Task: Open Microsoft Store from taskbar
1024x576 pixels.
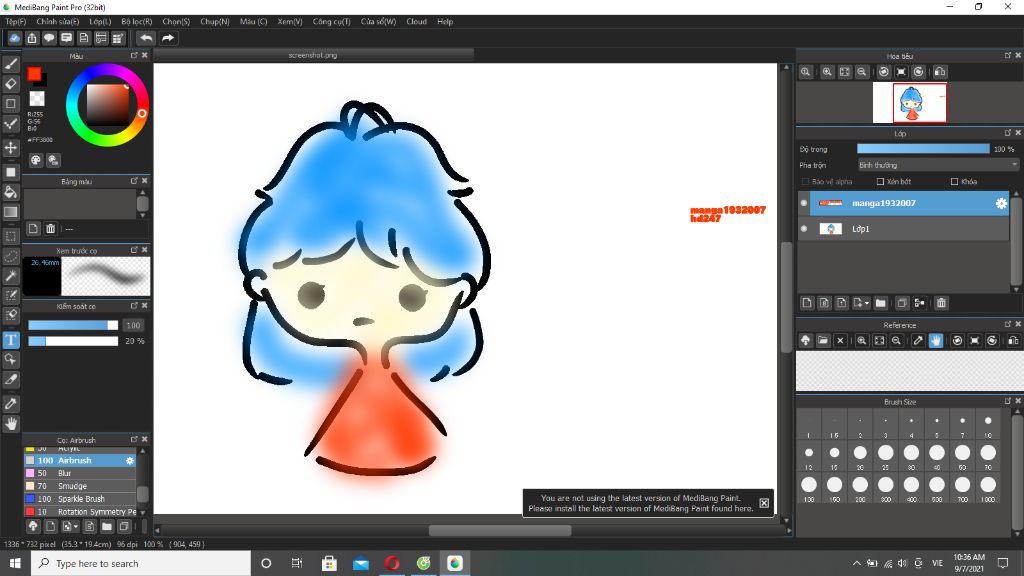Action: point(329,563)
